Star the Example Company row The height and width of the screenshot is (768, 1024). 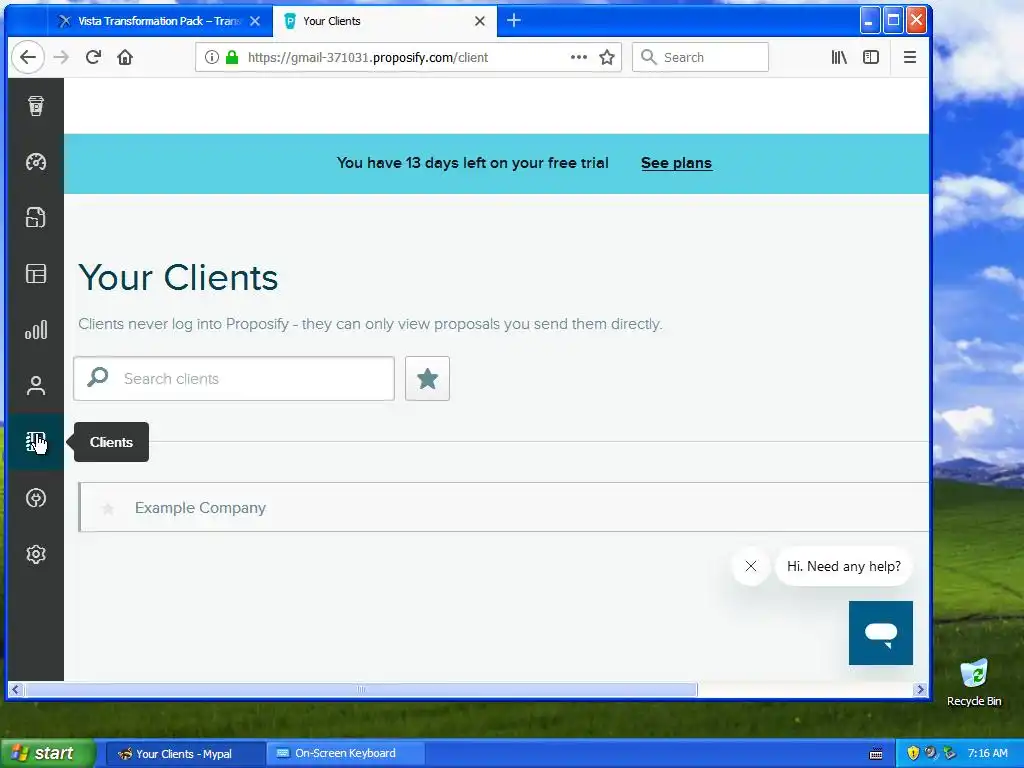point(108,508)
